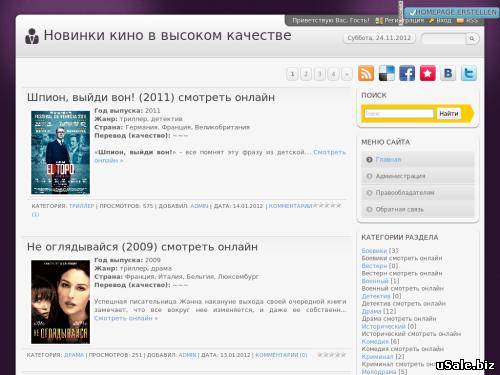Open Военный category in sidebar
This screenshot has height=375, width=500.
pyautogui.click(x=375, y=281)
